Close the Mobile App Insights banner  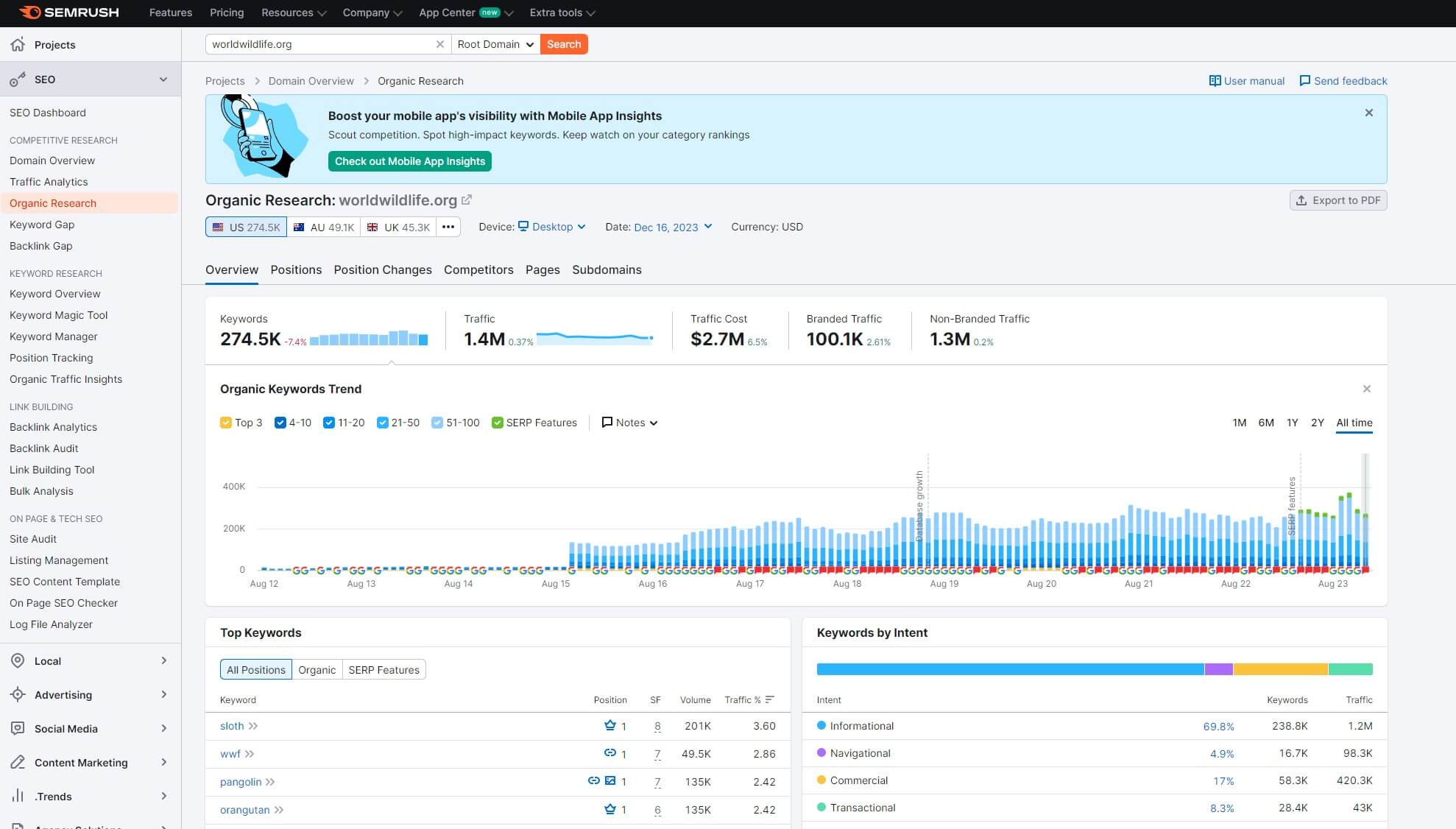point(1368,113)
